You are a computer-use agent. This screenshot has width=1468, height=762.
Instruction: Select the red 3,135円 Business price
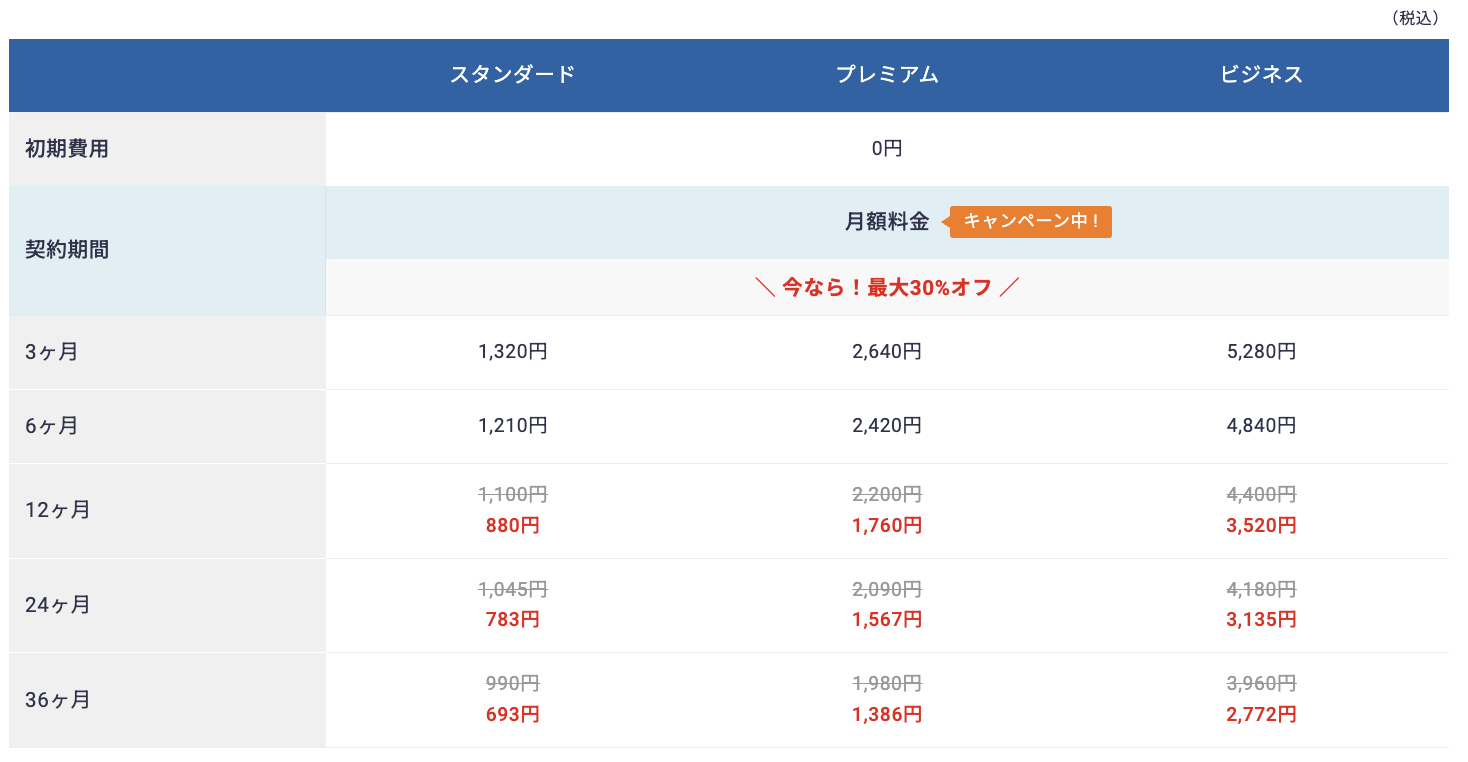(x=1261, y=620)
